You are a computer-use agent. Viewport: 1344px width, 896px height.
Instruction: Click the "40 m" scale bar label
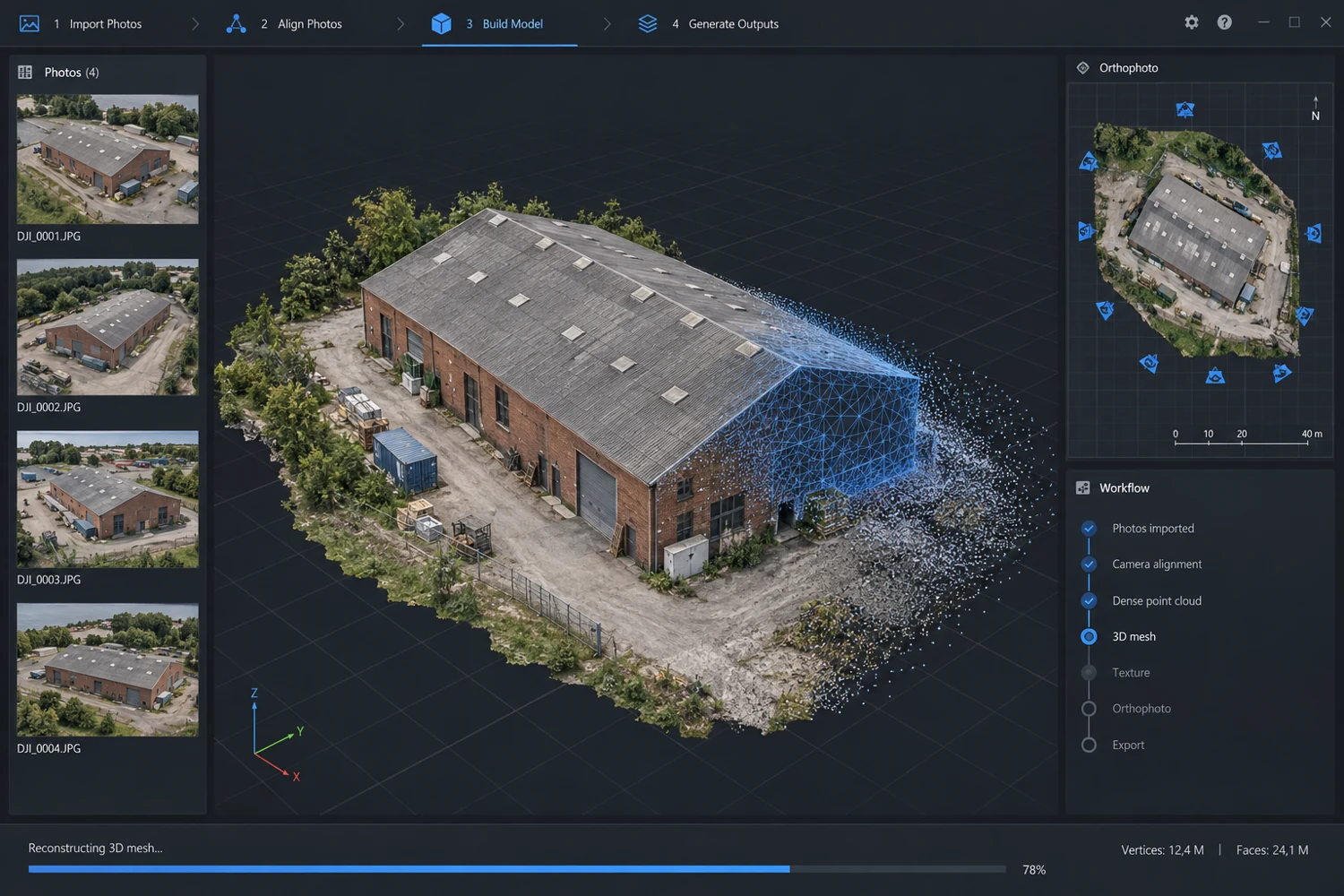coord(1312,434)
